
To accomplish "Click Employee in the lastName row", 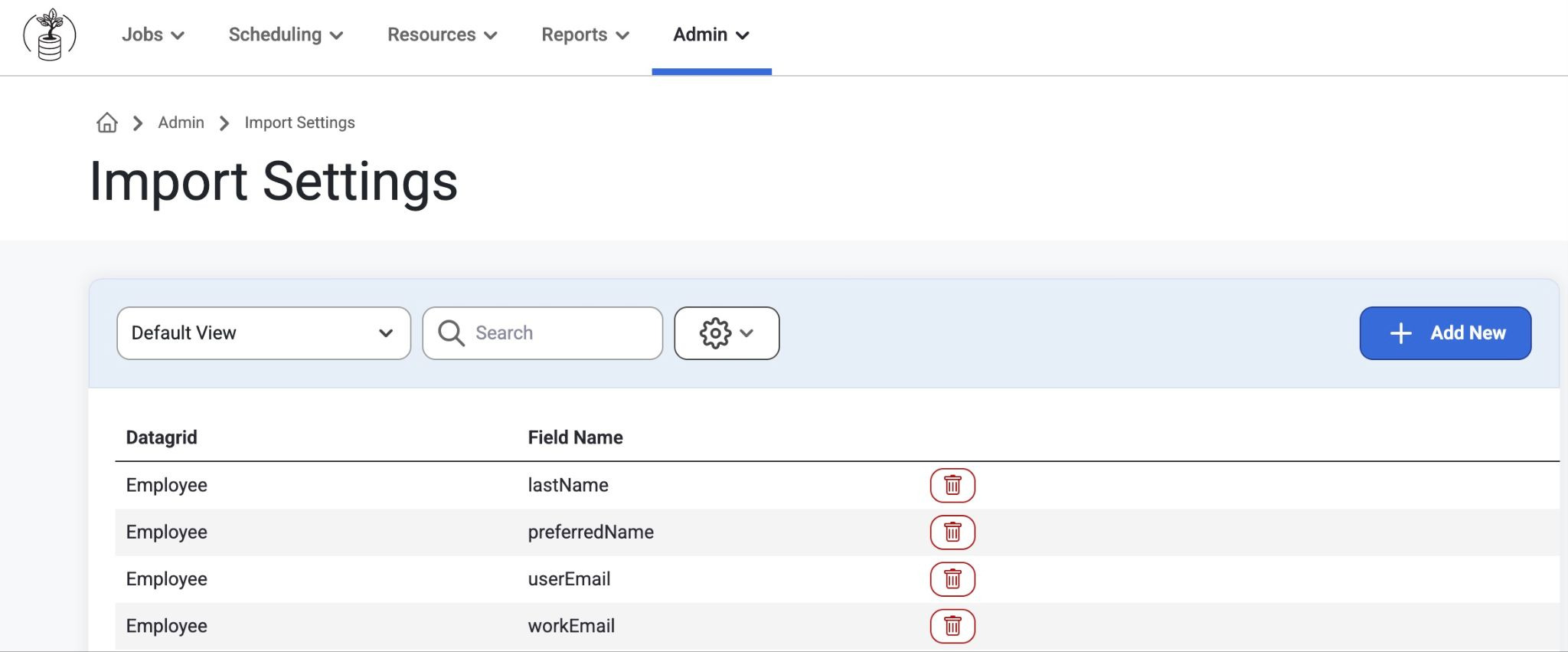I will click(x=166, y=485).
